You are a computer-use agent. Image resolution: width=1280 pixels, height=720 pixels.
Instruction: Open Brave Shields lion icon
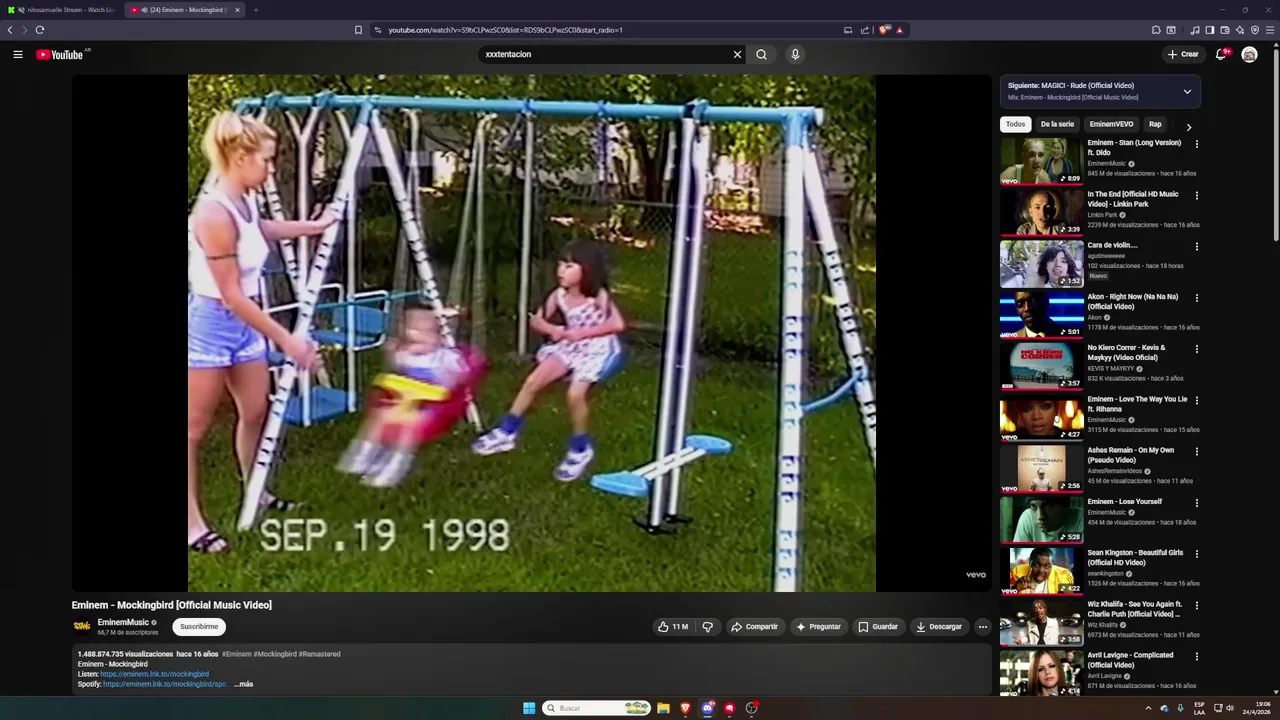pyautogui.click(x=884, y=30)
